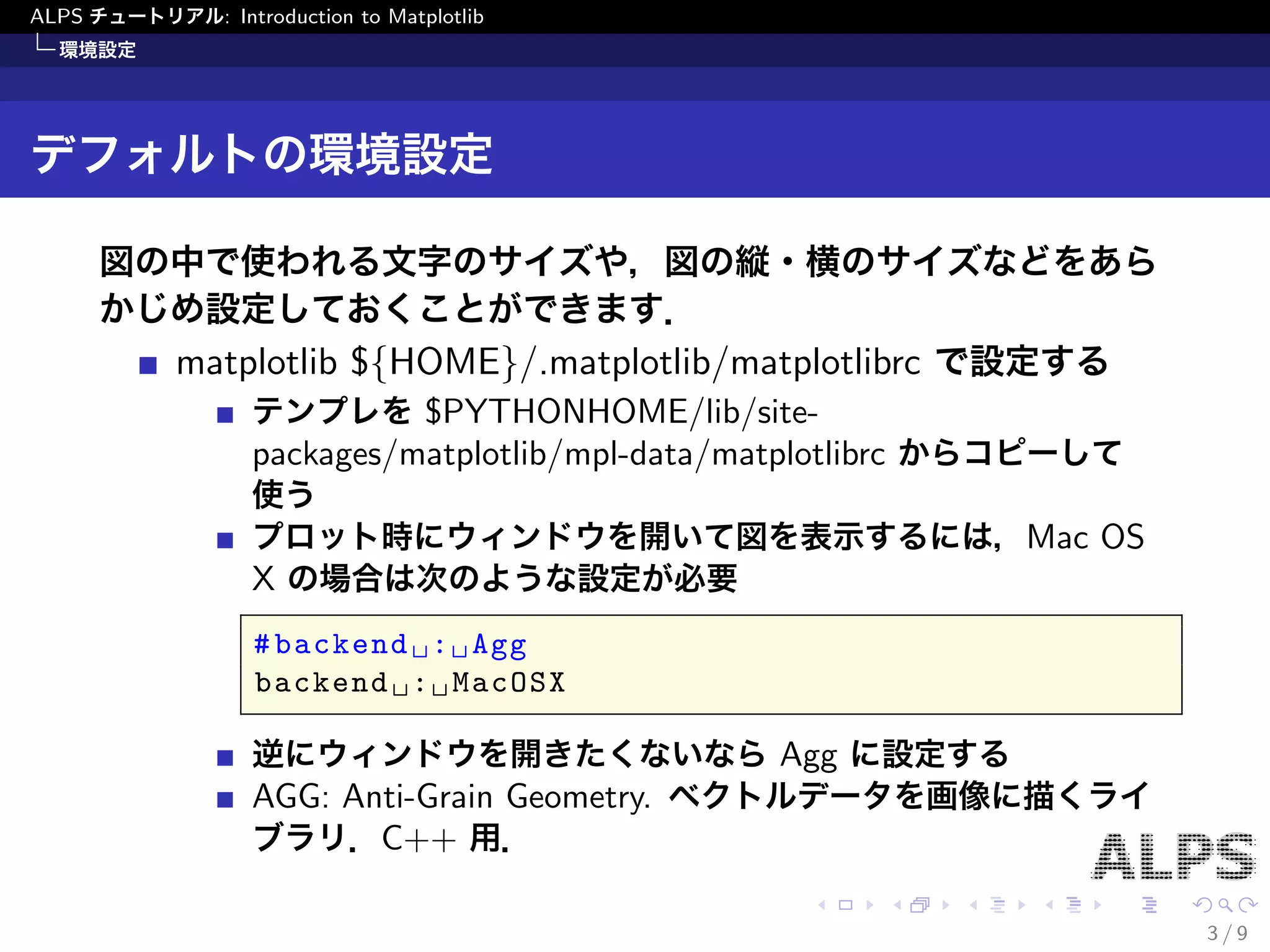Image resolution: width=1270 pixels, height=952 pixels.
Task: Click the presentation outline icon
Action: [x=1149, y=905]
